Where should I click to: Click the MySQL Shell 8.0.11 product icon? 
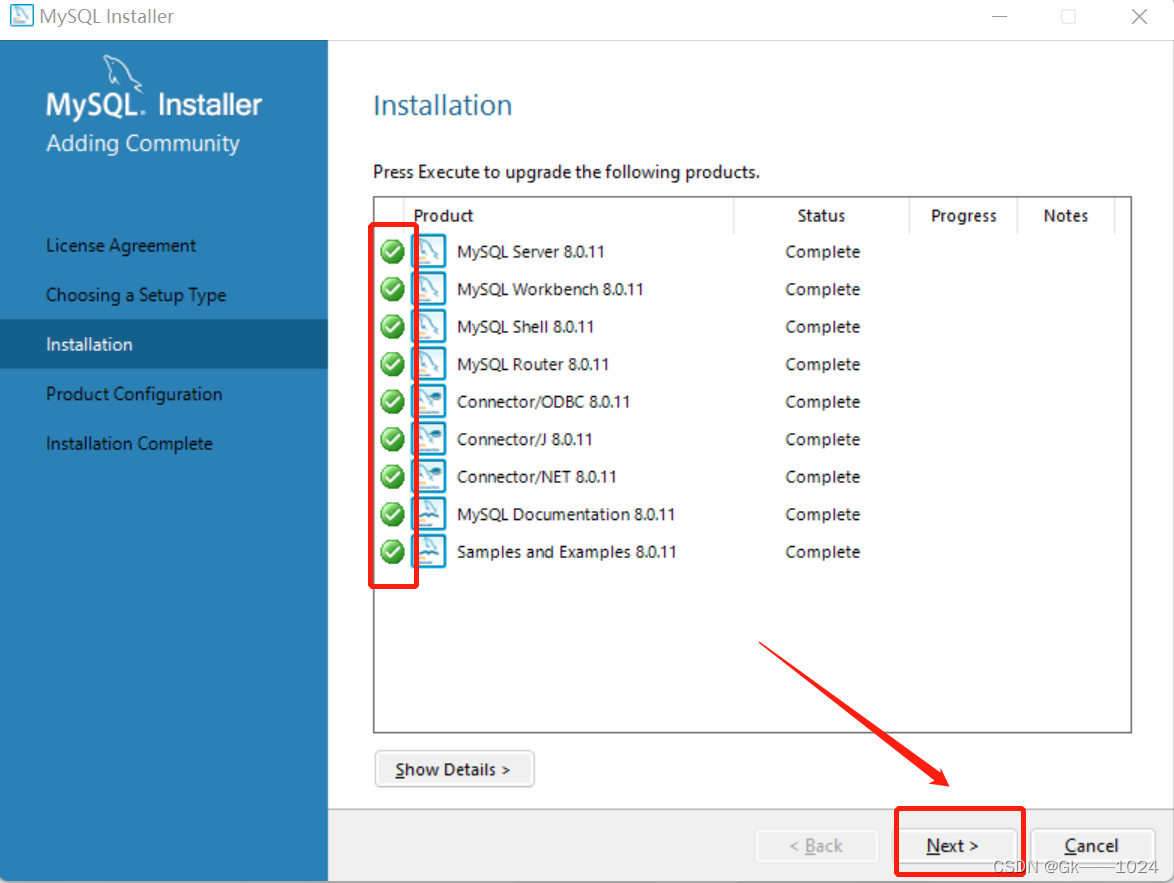pos(429,326)
